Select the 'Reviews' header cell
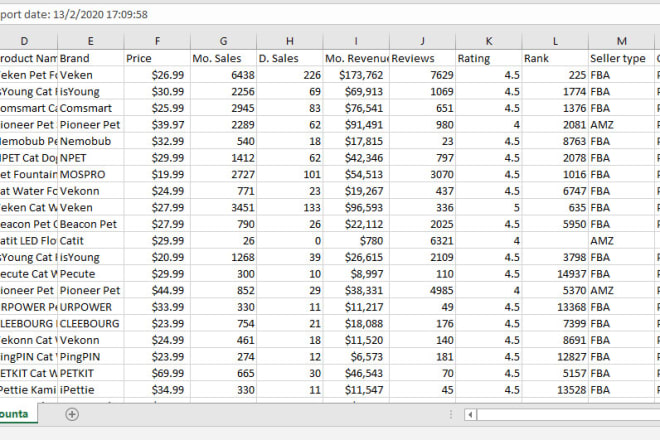This screenshot has width=660, height=440. [x=423, y=58]
